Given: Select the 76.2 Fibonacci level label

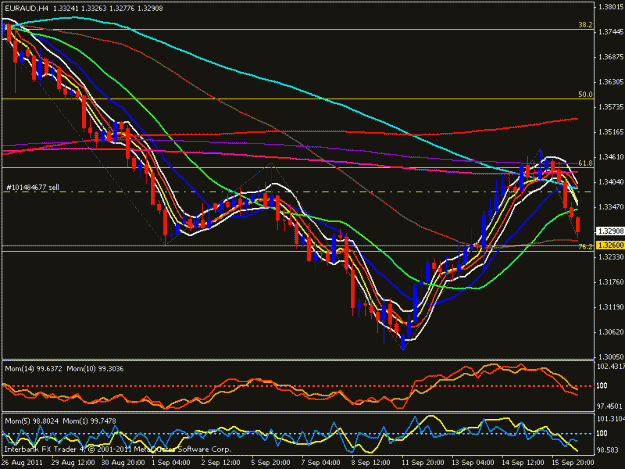Looking at the screenshot, I should (585, 247).
